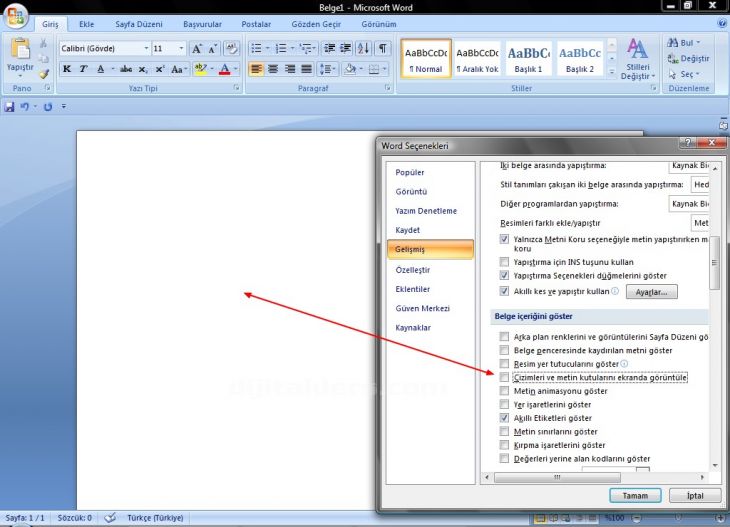Check Belge penceresinde kaydırılan metni göster

point(504,350)
